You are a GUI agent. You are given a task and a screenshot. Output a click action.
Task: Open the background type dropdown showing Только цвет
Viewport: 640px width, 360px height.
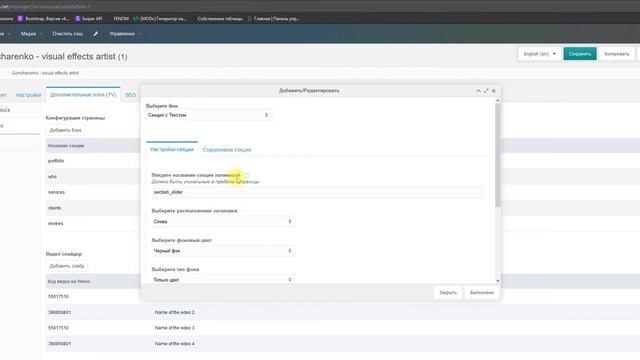coord(223,280)
